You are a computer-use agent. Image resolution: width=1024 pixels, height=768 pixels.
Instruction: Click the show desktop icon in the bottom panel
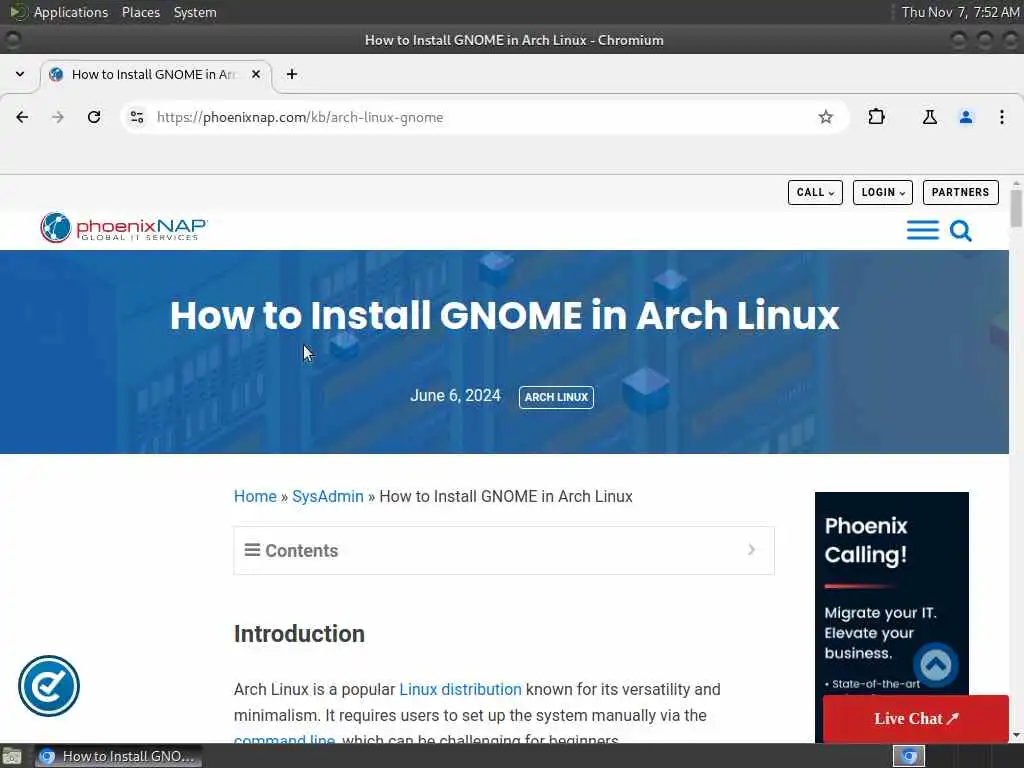pyautogui.click(x=12, y=756)
